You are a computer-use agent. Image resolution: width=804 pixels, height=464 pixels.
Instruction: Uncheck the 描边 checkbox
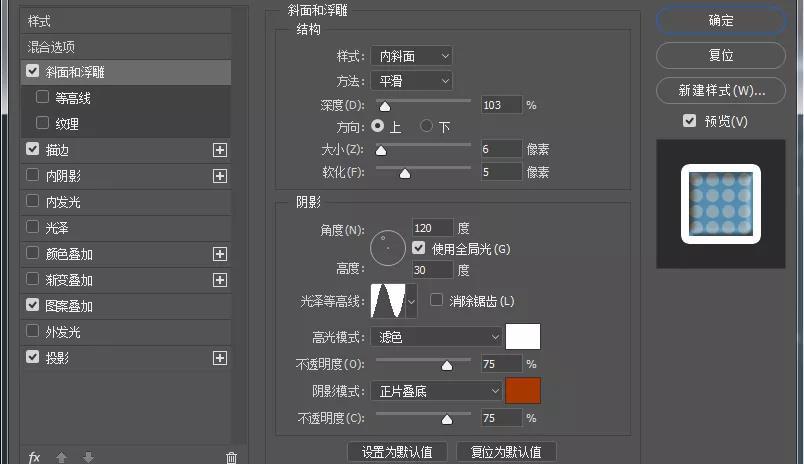coord(32,149)
